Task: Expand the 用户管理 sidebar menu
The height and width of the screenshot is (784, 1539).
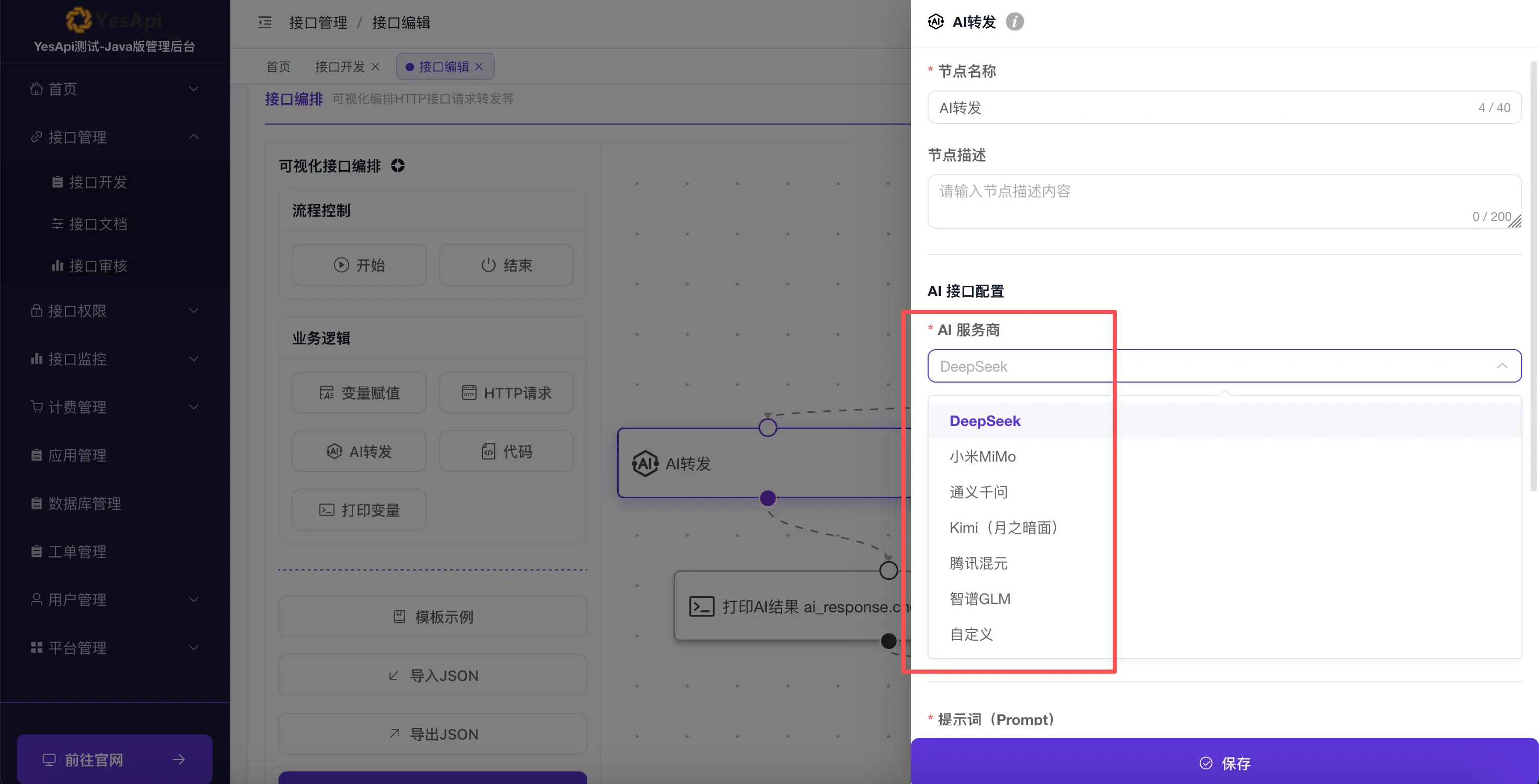Action: (x=115, y=599)
